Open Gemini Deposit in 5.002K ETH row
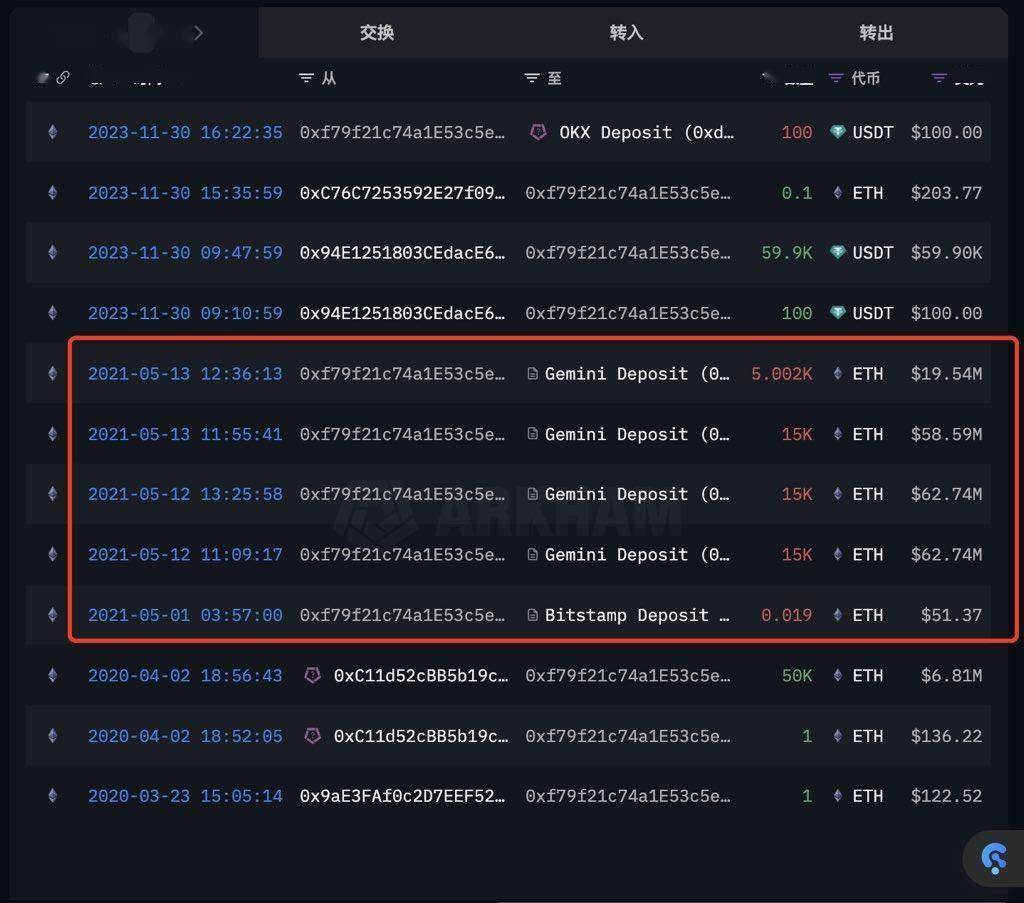This screenshot has width=1024, height=903. click(637, 373)
